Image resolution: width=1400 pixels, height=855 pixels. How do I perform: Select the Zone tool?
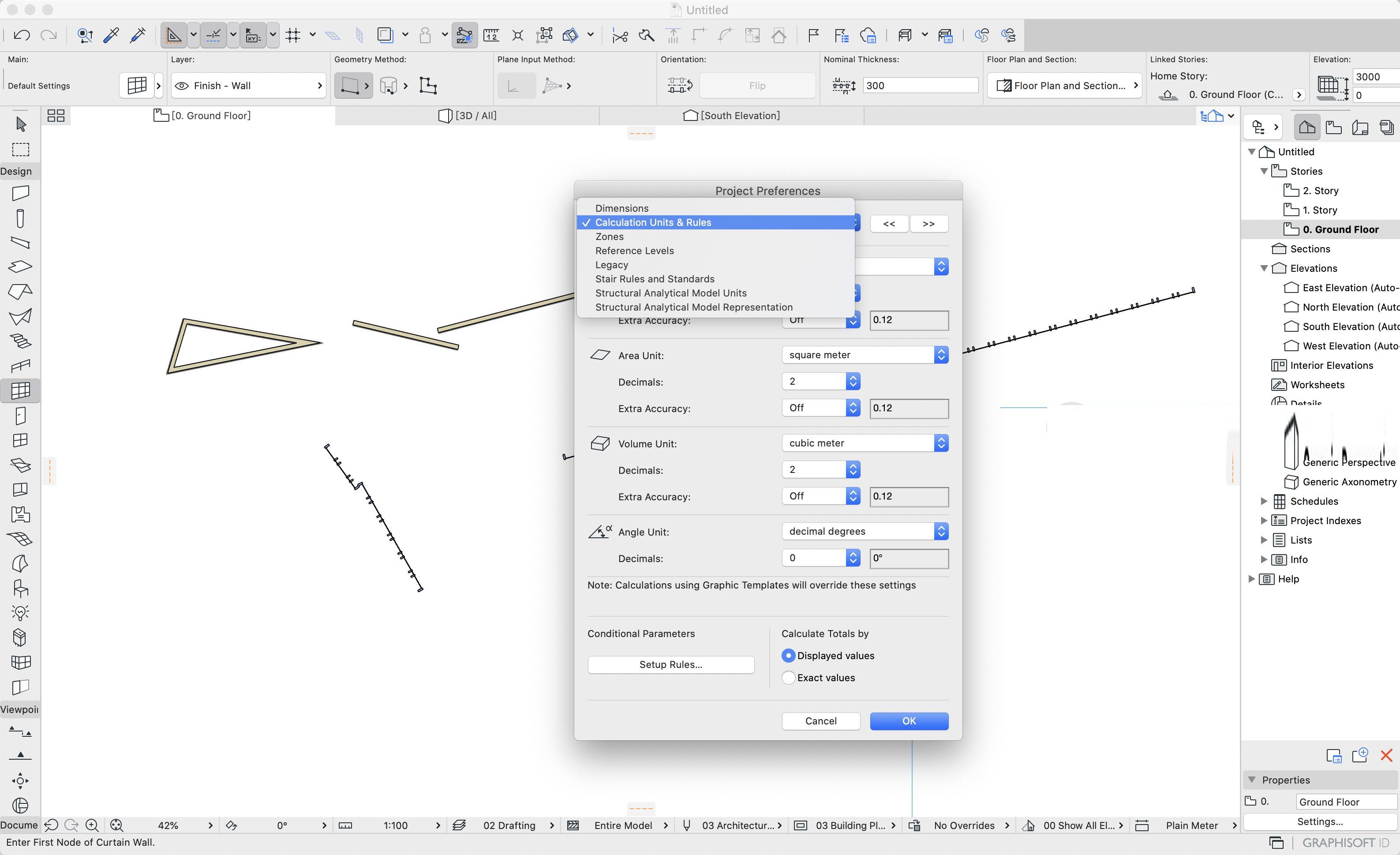(x=20, y=514)
